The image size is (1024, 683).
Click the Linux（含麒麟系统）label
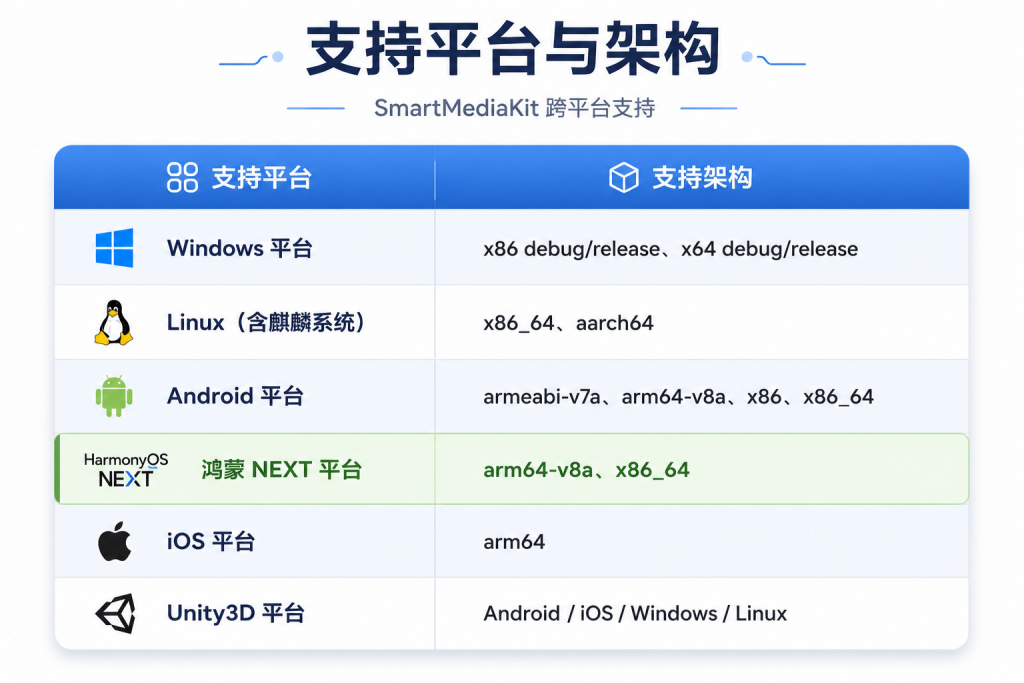tap(266, 322)
